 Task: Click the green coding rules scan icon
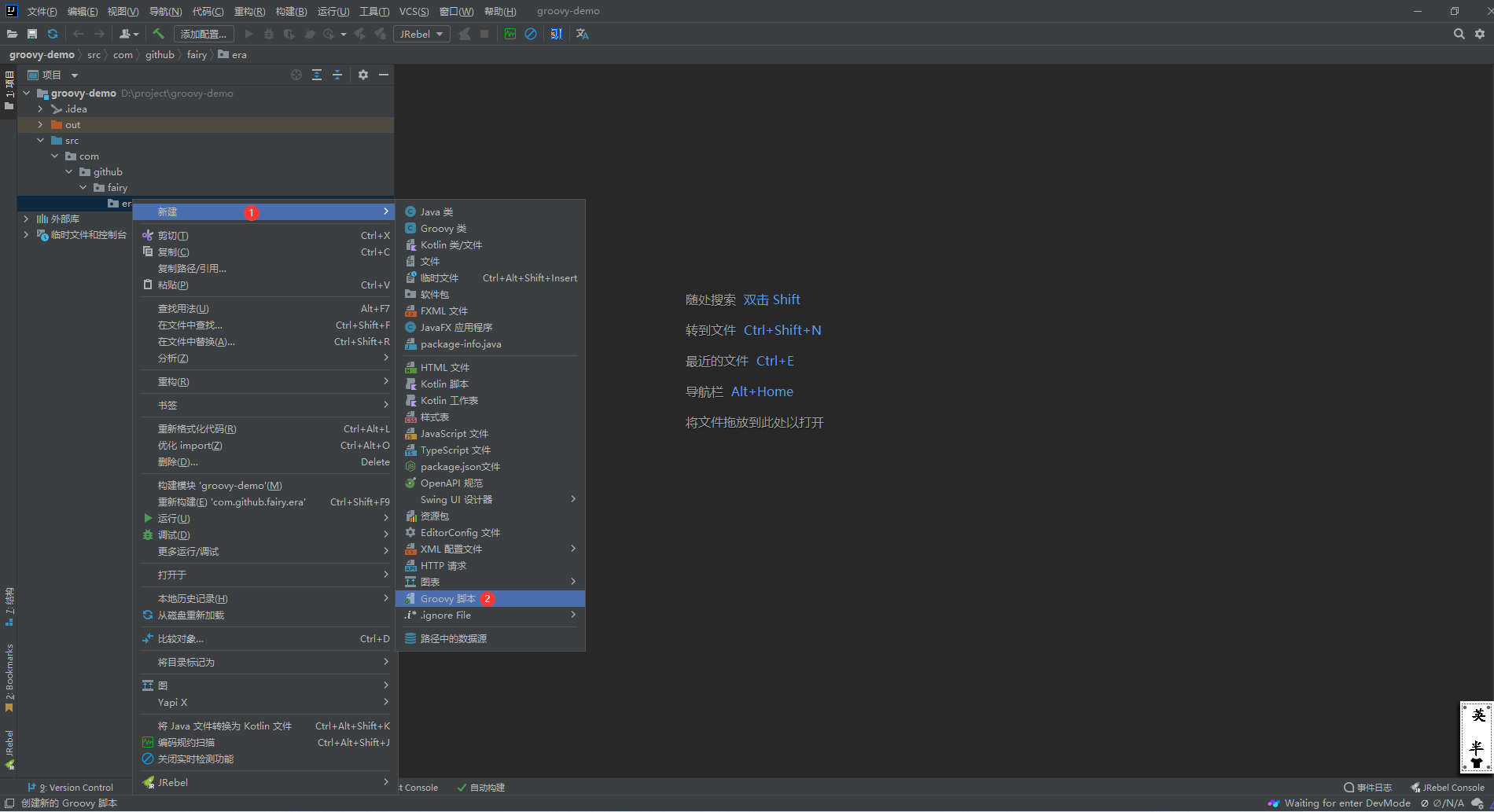point(510,34)
